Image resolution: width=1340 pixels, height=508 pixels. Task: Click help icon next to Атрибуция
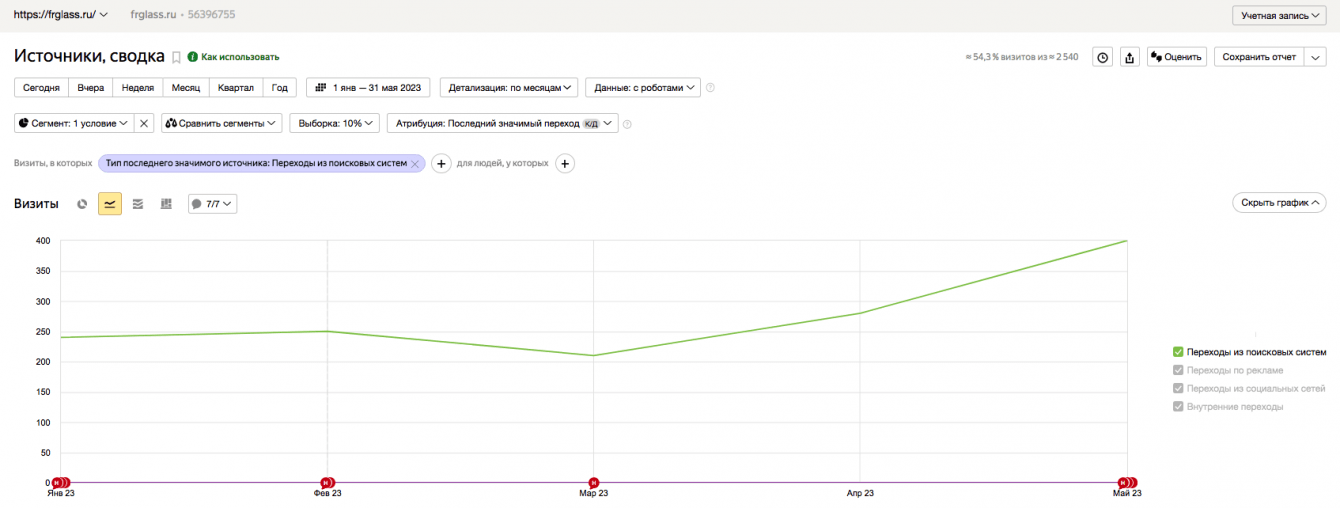pos(627,124)
